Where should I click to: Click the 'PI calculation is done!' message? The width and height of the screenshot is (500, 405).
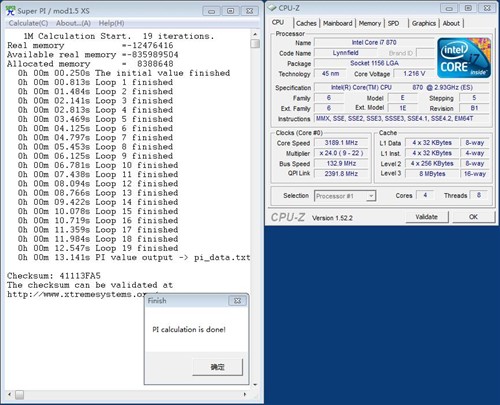[x=189, y=329]
